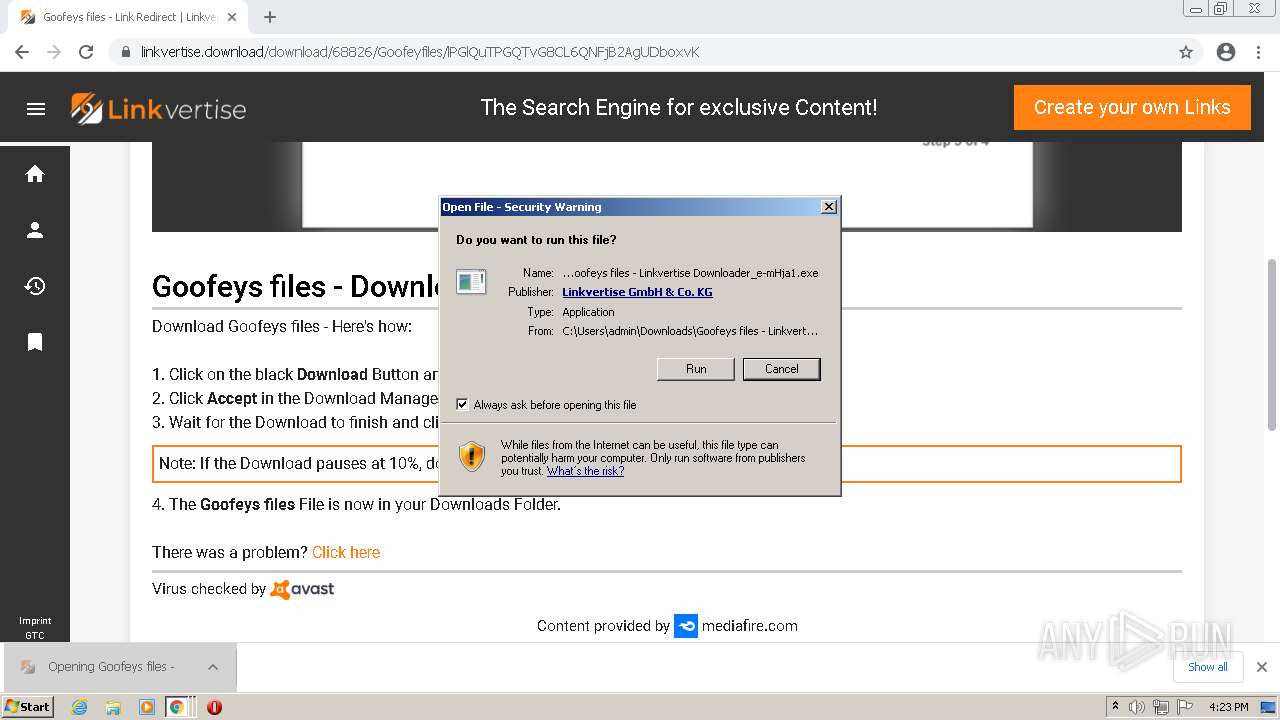The height and width of the screenshot is (720, 1280).
Task: Click the browser forward arrow
Action: point(54,52)
